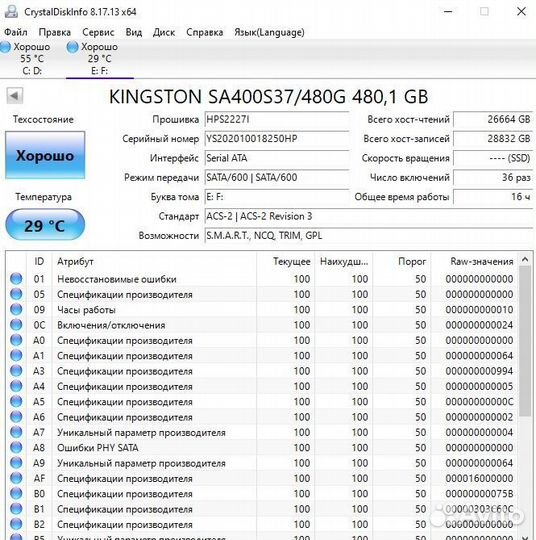Open the Справка menu
Viewport: 536px width, 540px height.
coord(205,32)
